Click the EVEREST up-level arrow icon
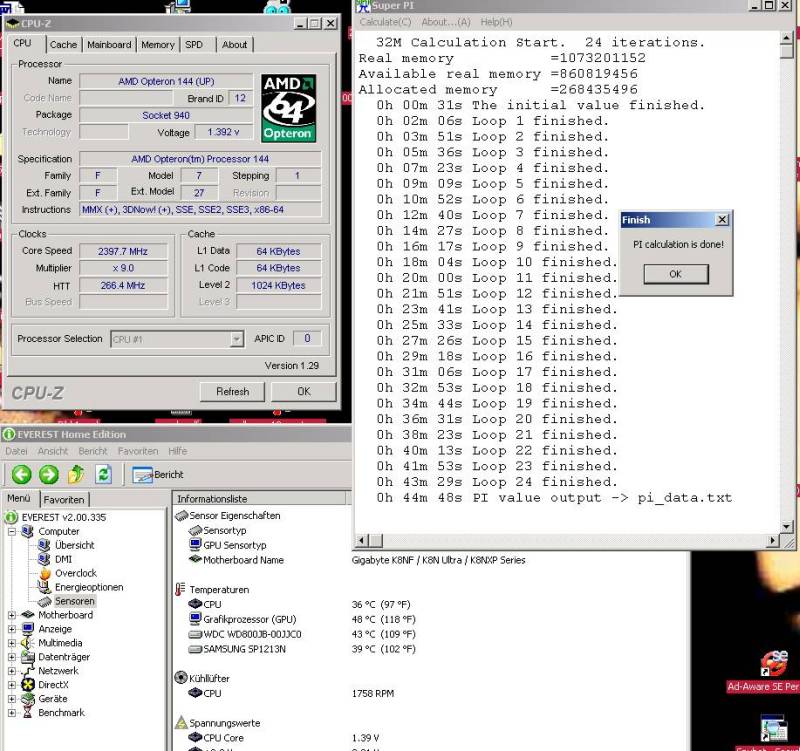800x751 pixels. pyautogui.click(x=76, y=474)
